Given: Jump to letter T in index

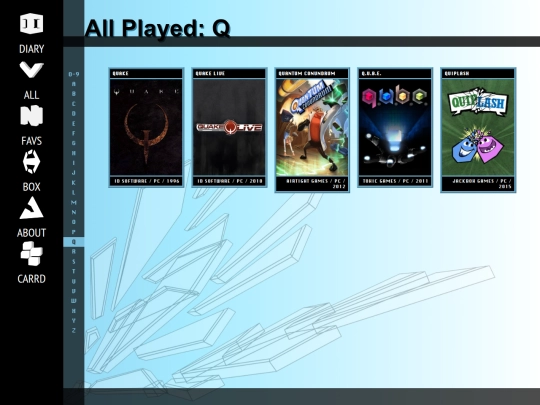Looking at the screenshot, I should coord(74,271).
